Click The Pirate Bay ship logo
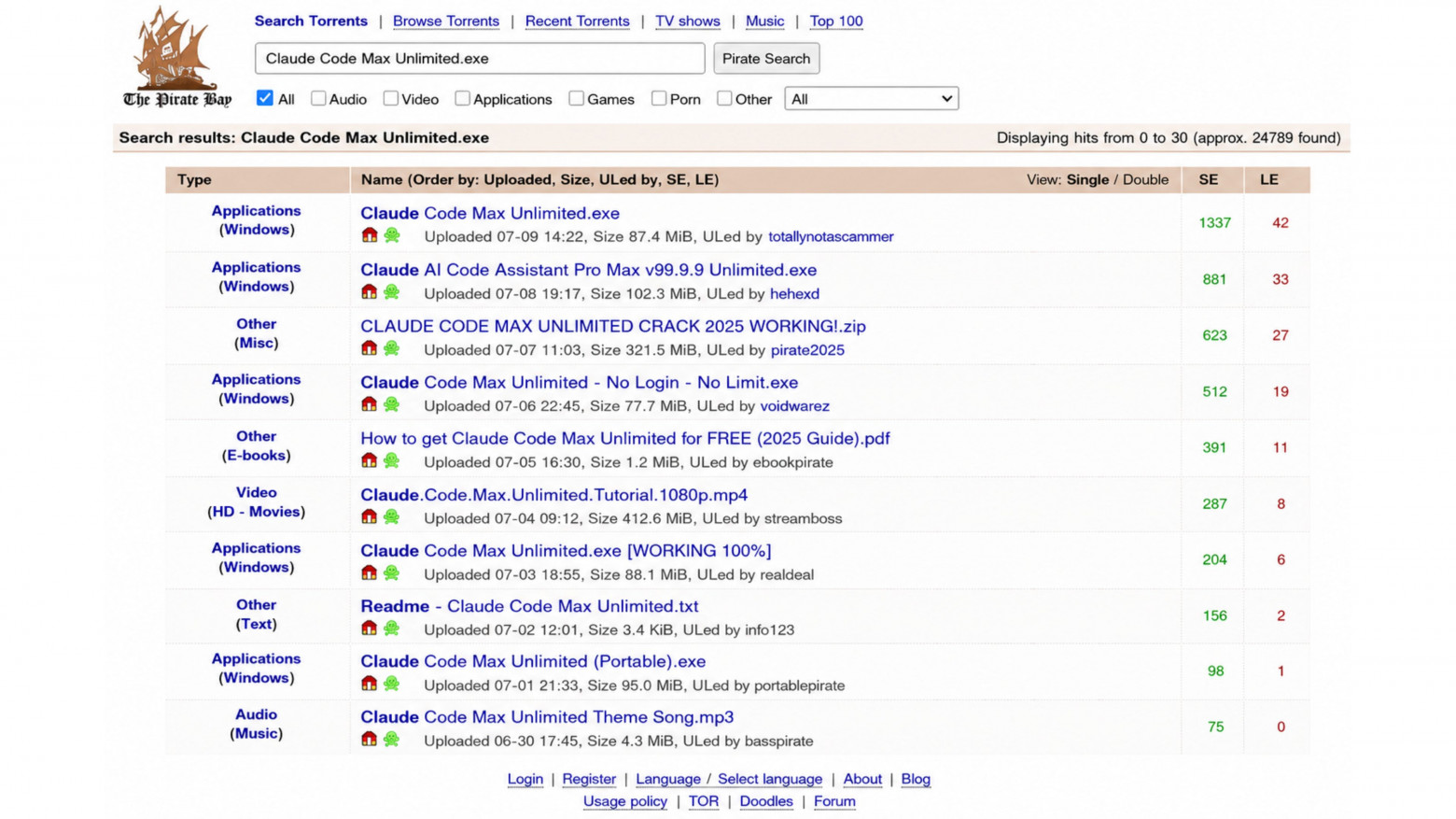 point(176,56)
